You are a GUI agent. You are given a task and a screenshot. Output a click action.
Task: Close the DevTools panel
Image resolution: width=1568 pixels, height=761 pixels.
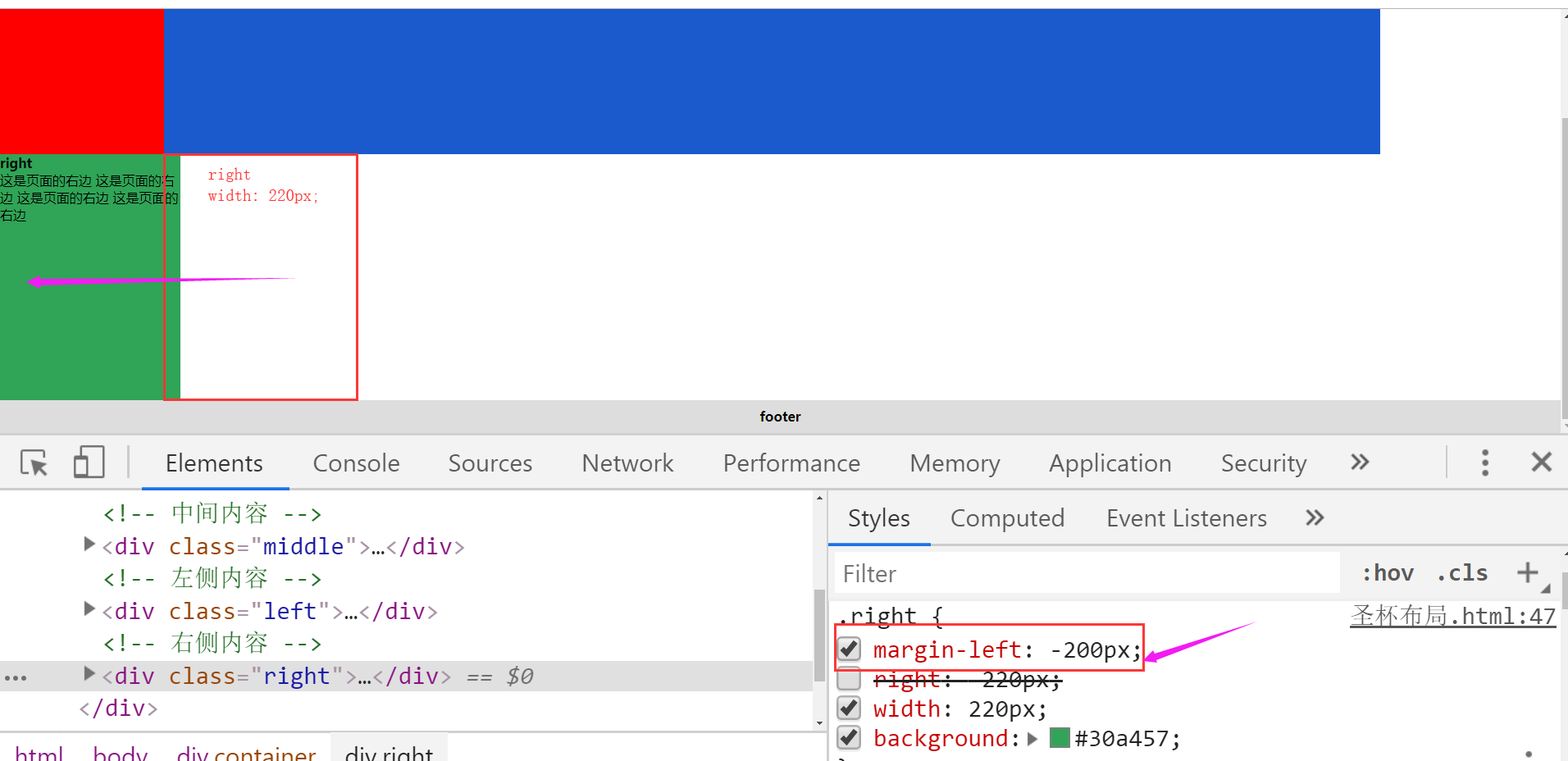click(x=1541, y=463)
